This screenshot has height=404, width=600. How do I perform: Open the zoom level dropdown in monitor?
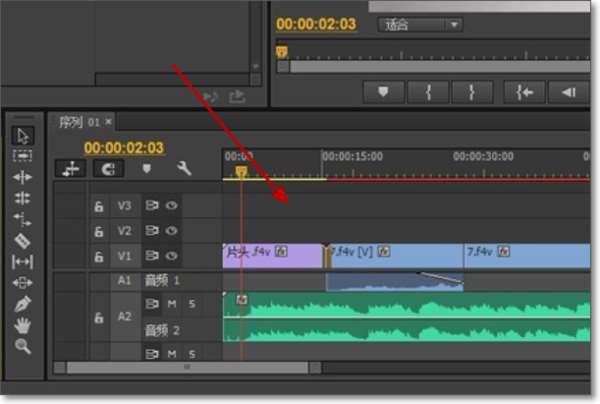tap(420, 25)
